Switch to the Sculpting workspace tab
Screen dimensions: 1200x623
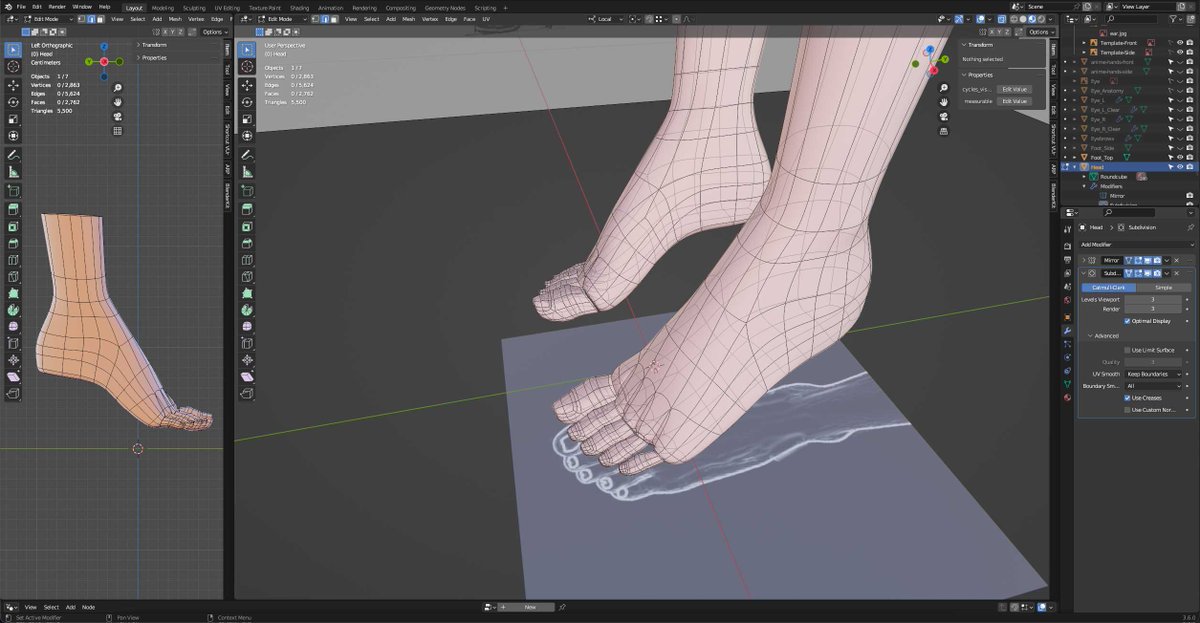[x=192, y=7]
